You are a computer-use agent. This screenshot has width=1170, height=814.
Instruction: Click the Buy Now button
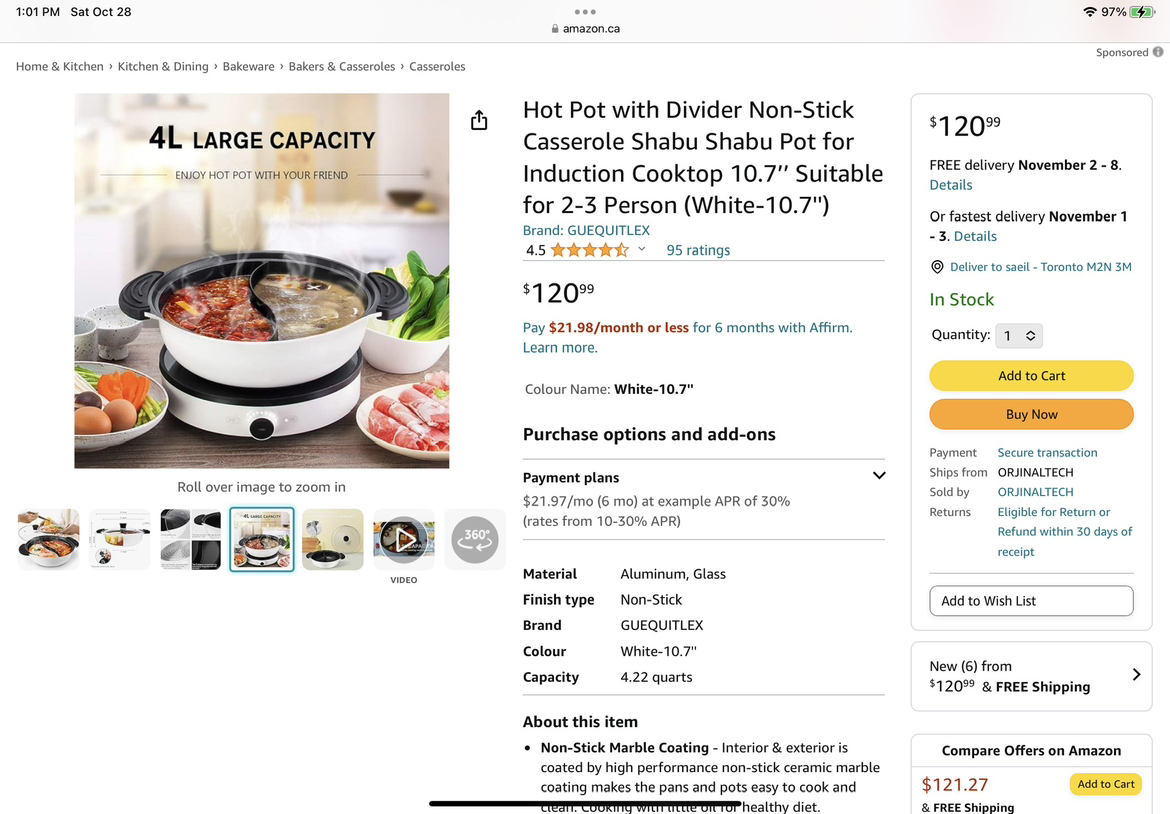pyautogui.click(x=1031, y=415)
